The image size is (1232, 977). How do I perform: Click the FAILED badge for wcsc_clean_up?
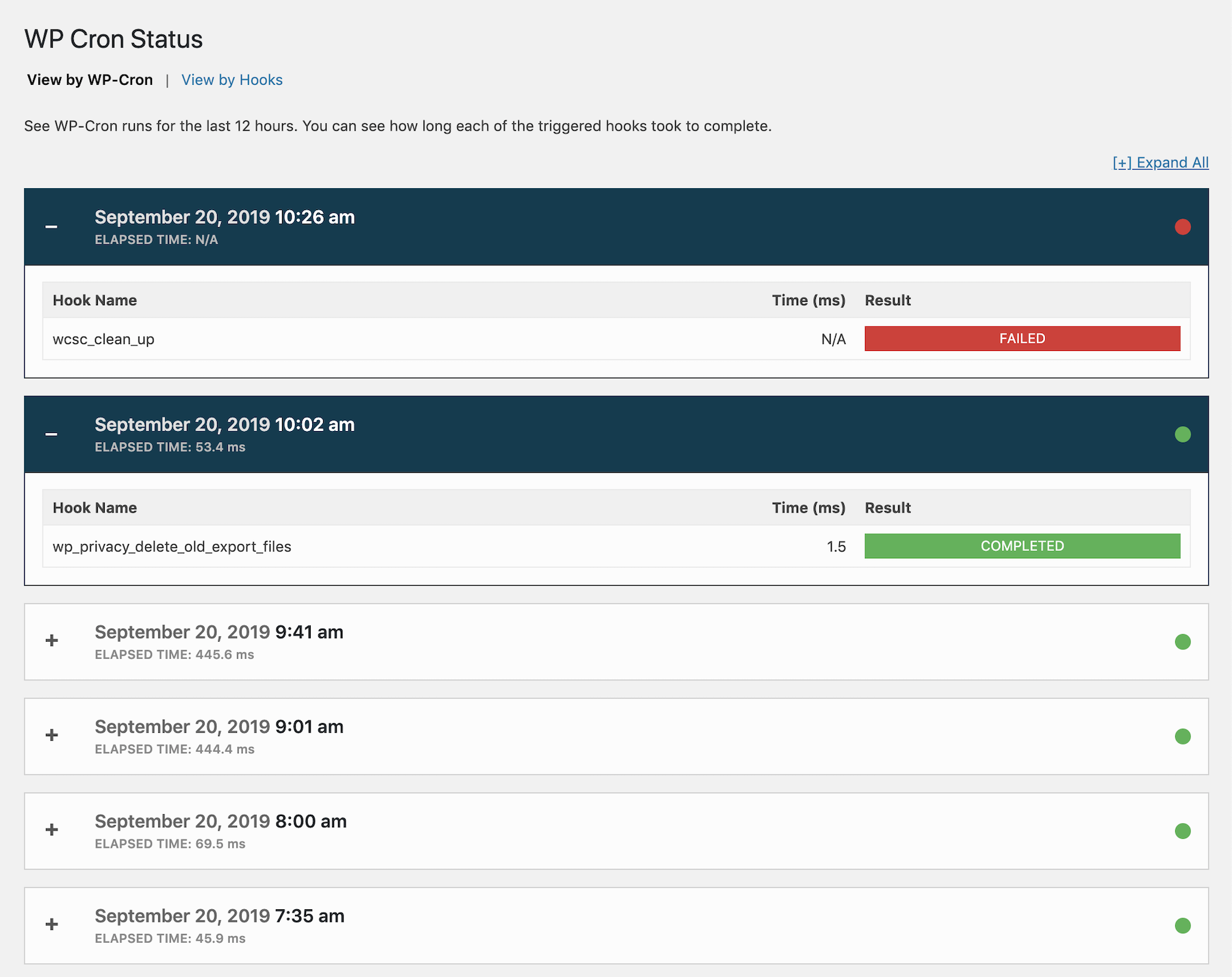(x=1021, y=338)
